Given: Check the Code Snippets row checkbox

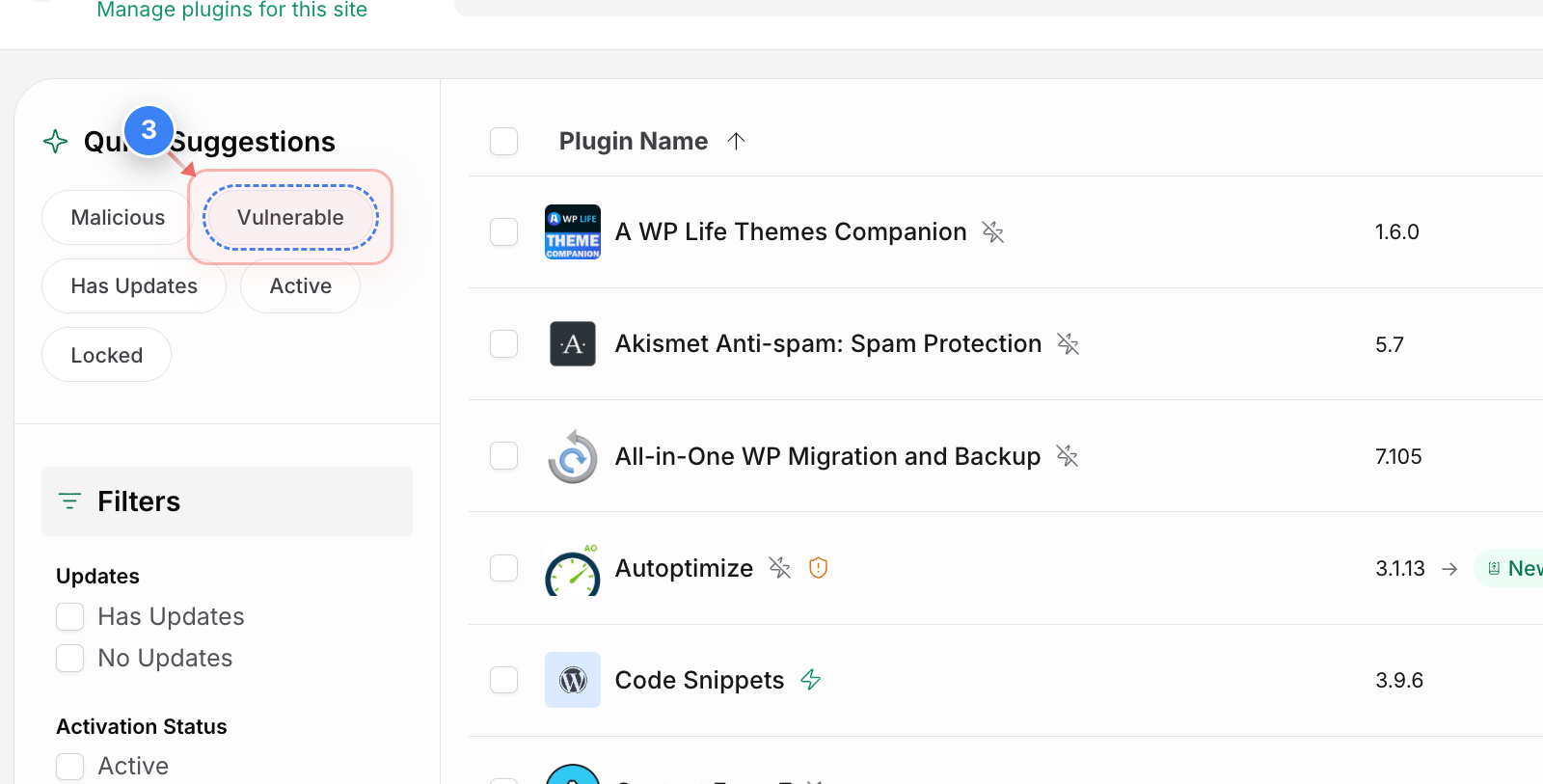Looking at the screenshot, I should pos(504,680).
